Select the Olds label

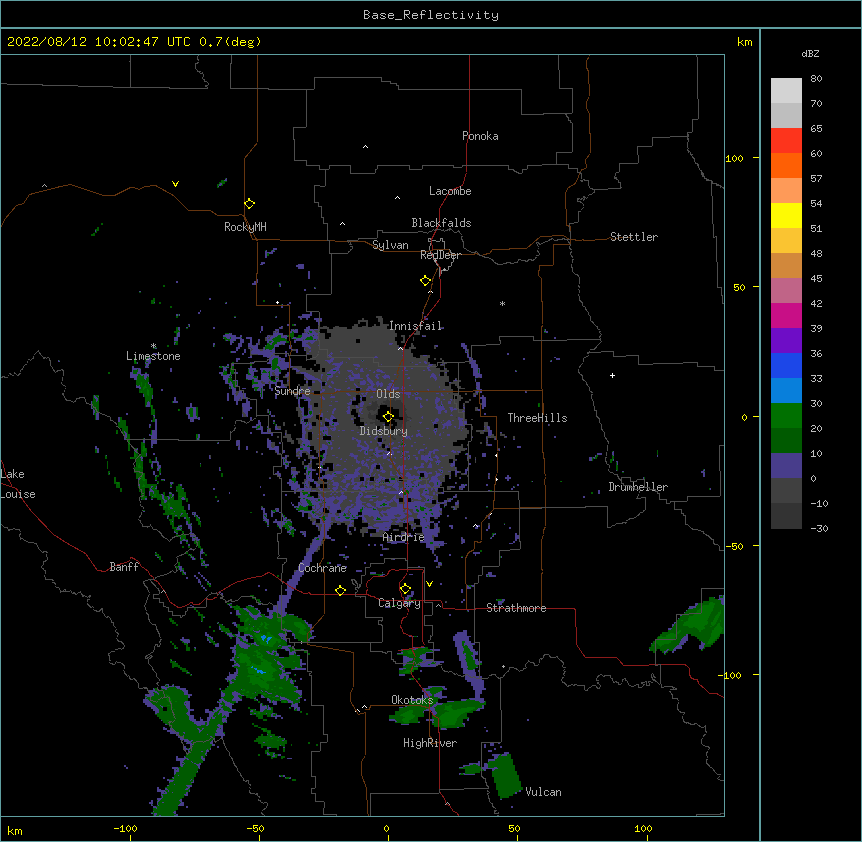[388, 394]
